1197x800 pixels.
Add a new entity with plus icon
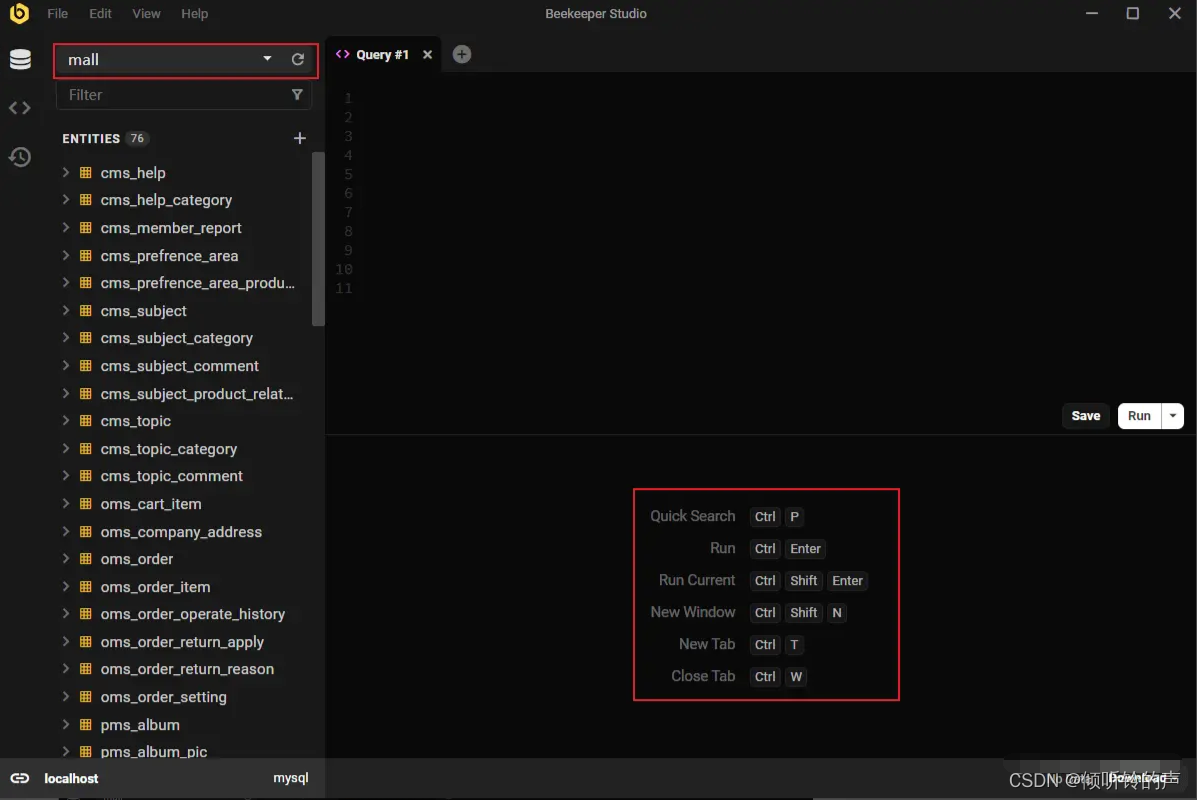(299, 138)
